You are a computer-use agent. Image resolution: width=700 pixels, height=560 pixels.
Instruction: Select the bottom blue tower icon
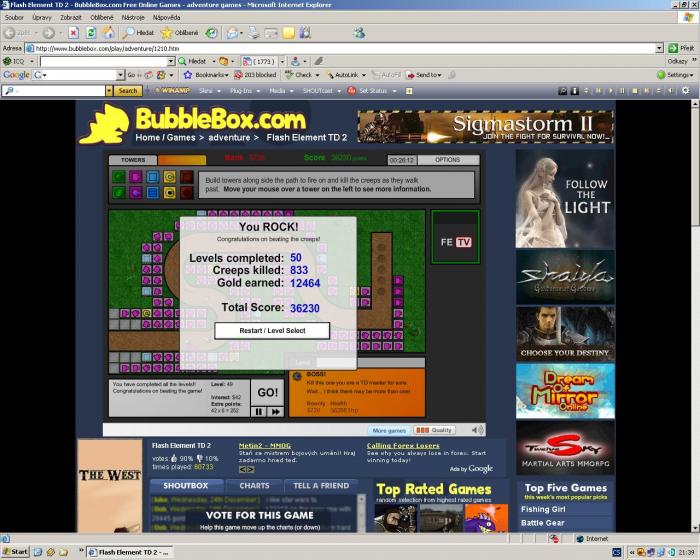coord(153,192)
